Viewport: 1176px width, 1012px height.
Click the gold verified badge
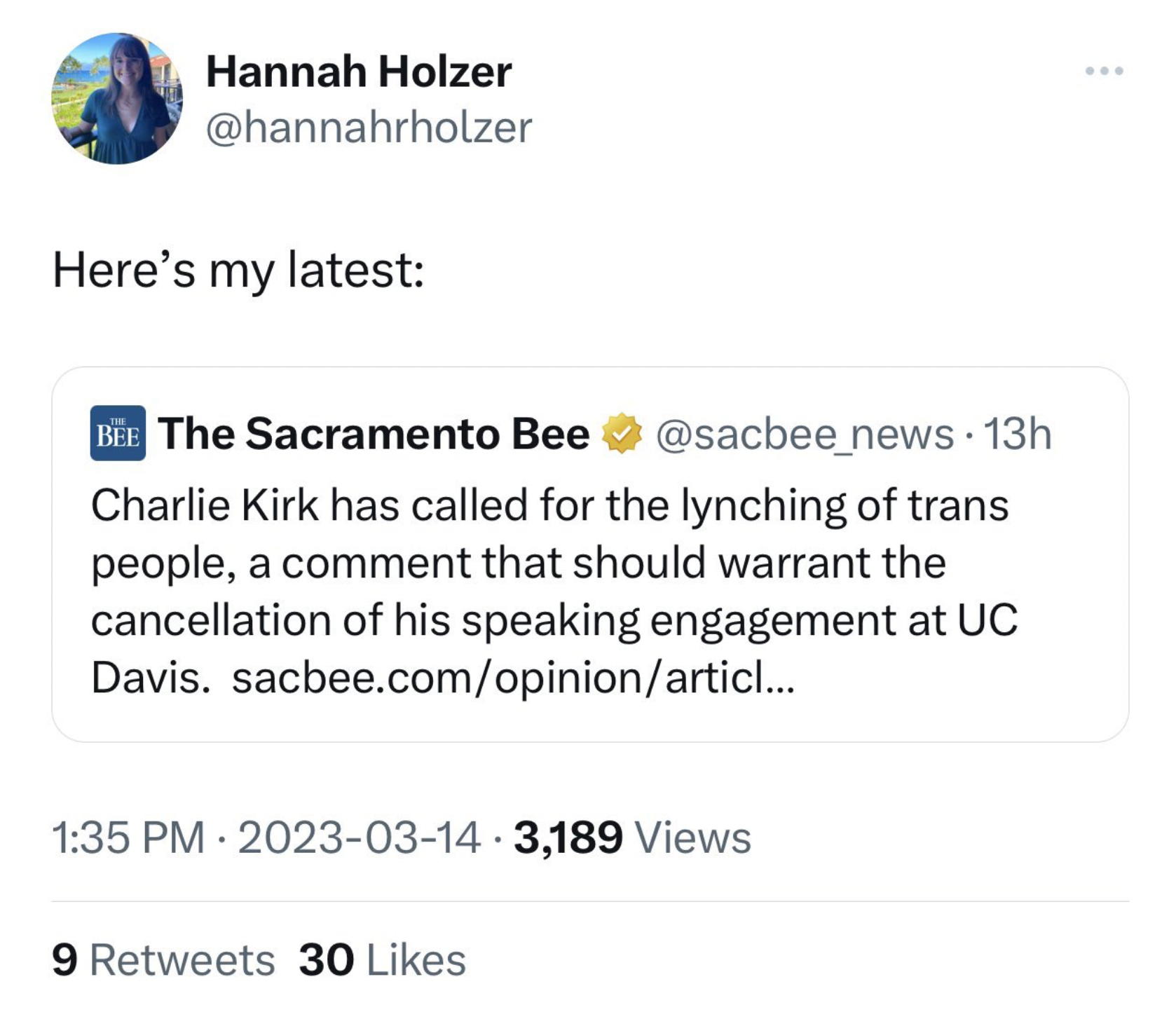pyautogui.click(x=622, y=434)
